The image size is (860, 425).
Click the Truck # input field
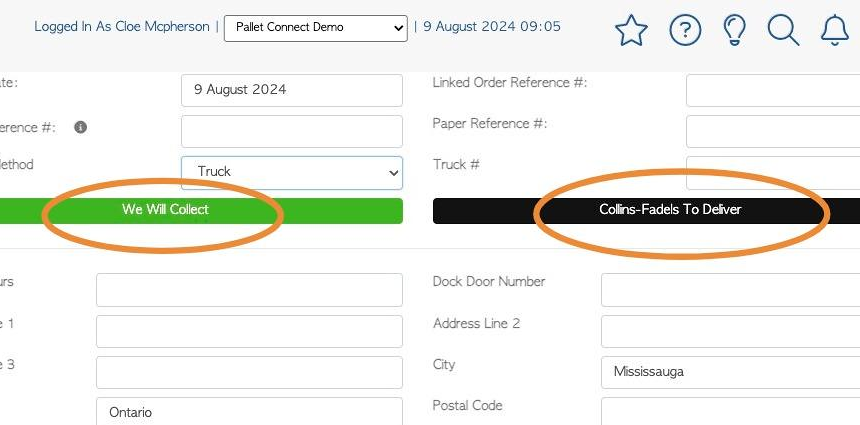coord(773,173)
